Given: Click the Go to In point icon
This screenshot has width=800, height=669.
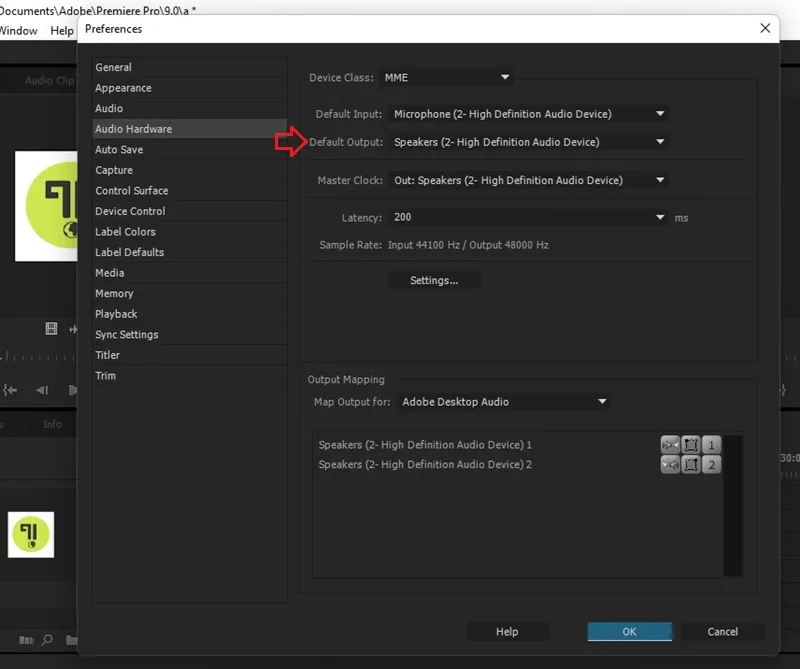Looking at the screenshot, I should pos(10,390).
